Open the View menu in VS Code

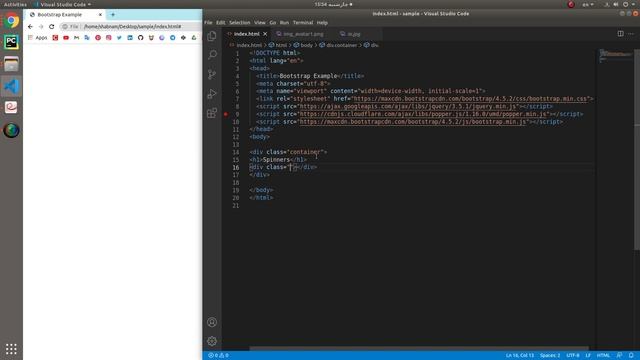(x=260, y=23)
